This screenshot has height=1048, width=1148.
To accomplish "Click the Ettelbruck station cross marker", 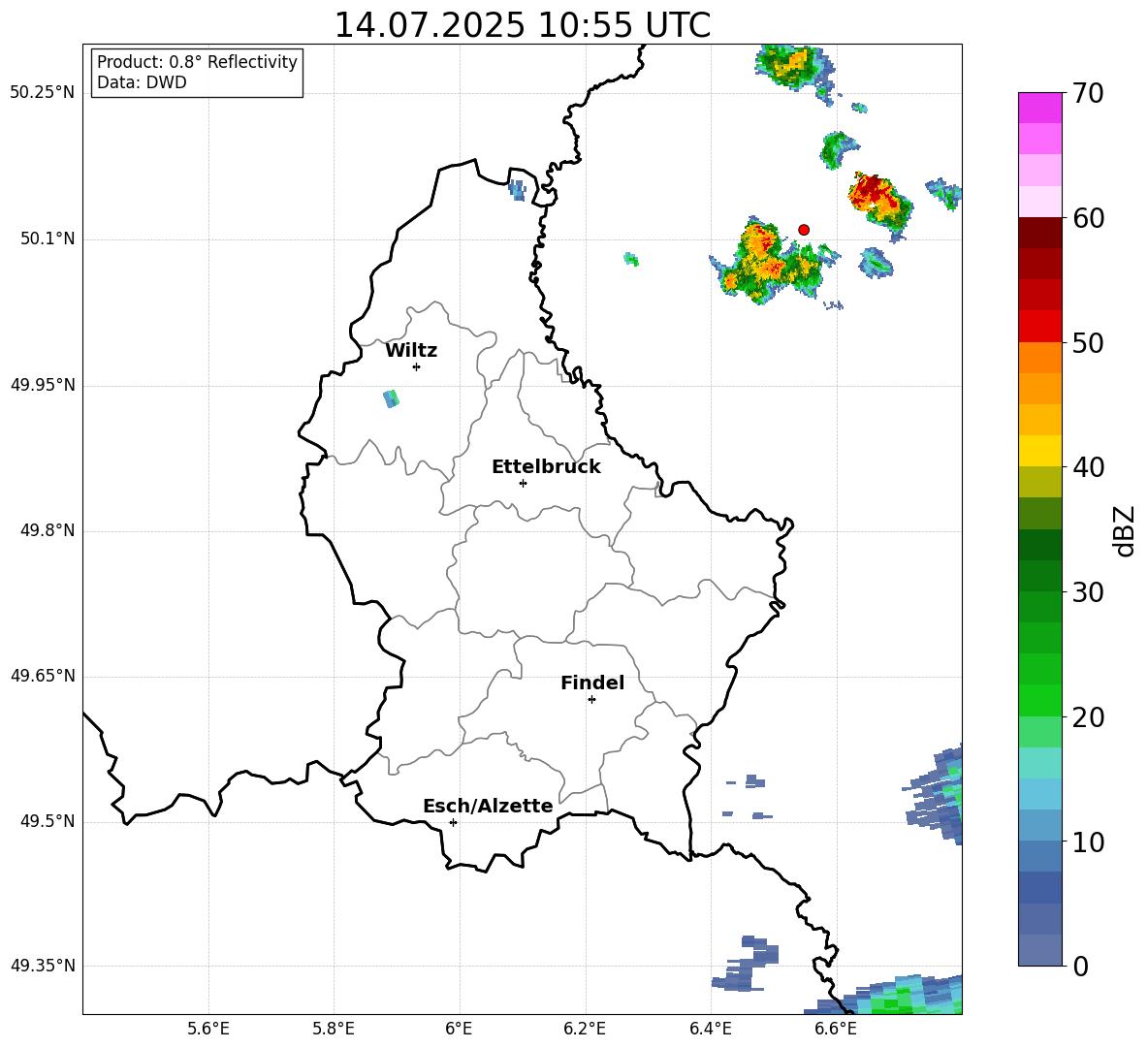I will [523, 483].
